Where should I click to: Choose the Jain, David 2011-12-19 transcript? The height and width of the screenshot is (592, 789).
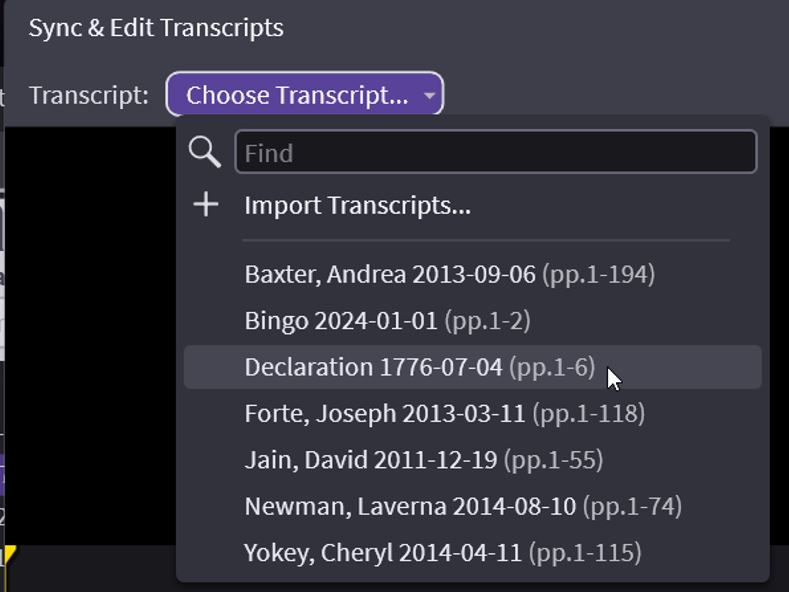tap(370, 460)
